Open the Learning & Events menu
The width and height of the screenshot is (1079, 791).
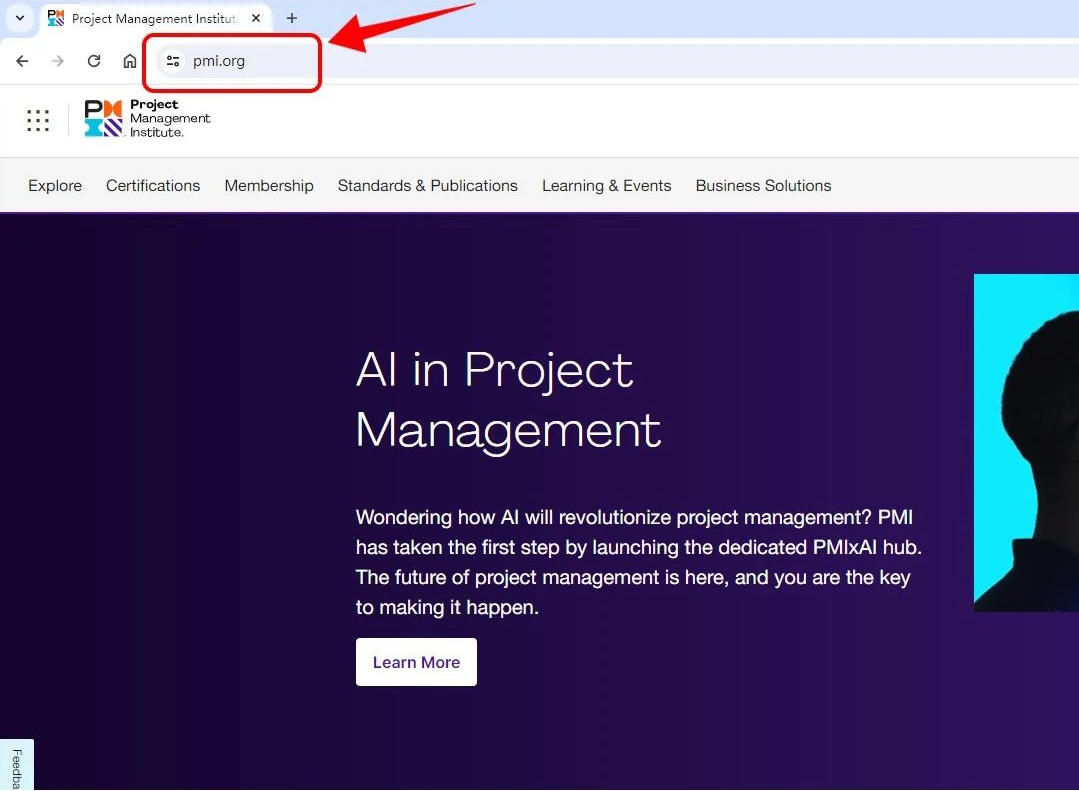606,186
